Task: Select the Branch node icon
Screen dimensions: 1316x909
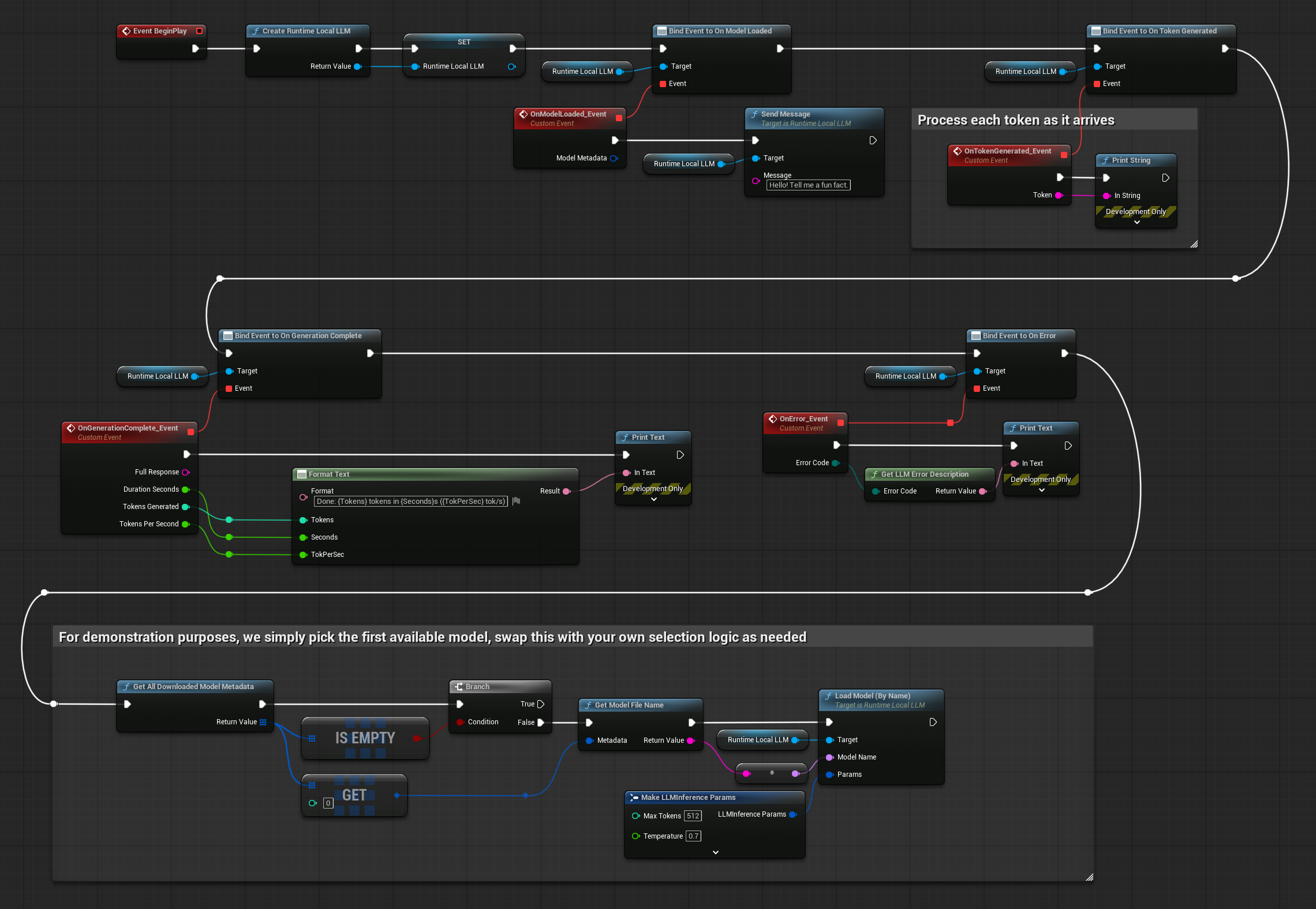Action: (459, 686)
